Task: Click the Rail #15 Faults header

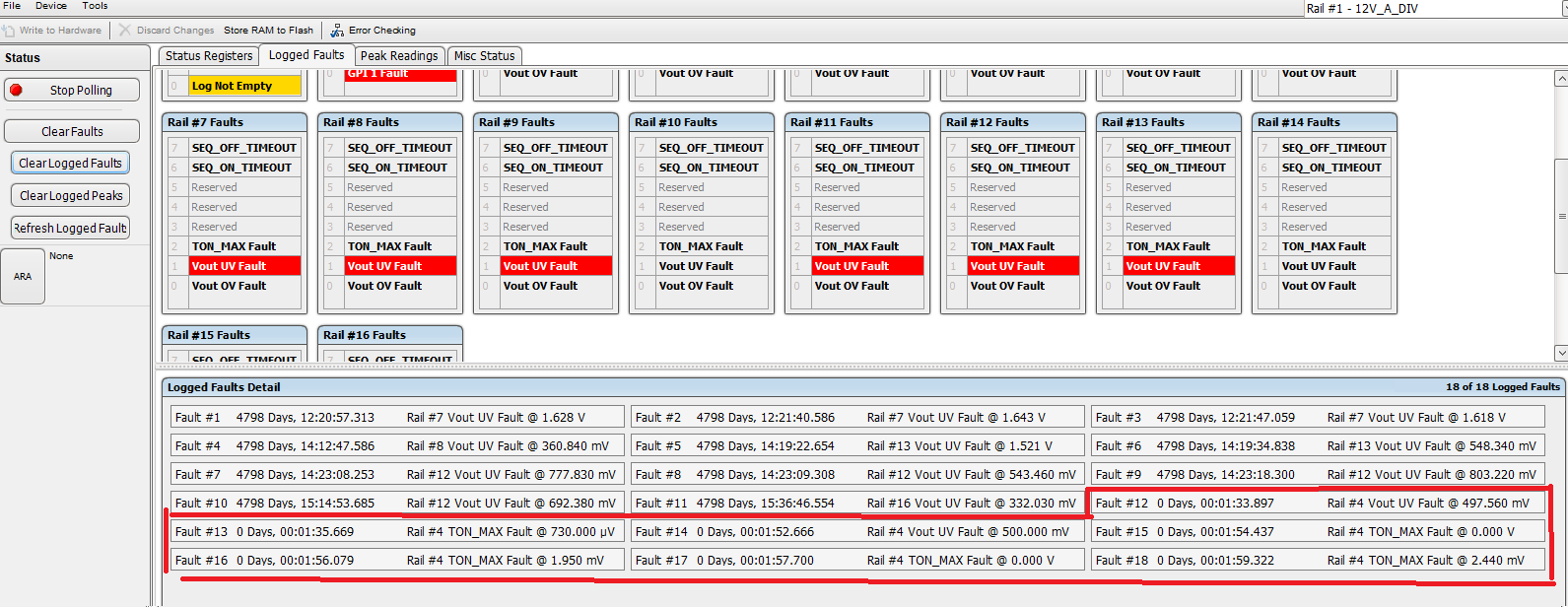Action: 235,335
